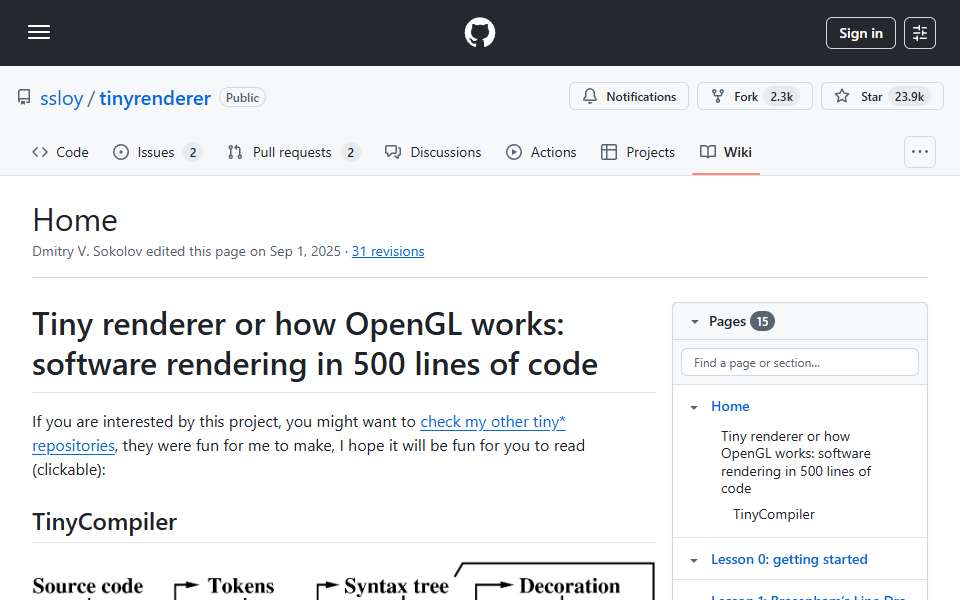Go to the GitHub homepage logo
The image size is (960, 600).
[x=479, y=32]
